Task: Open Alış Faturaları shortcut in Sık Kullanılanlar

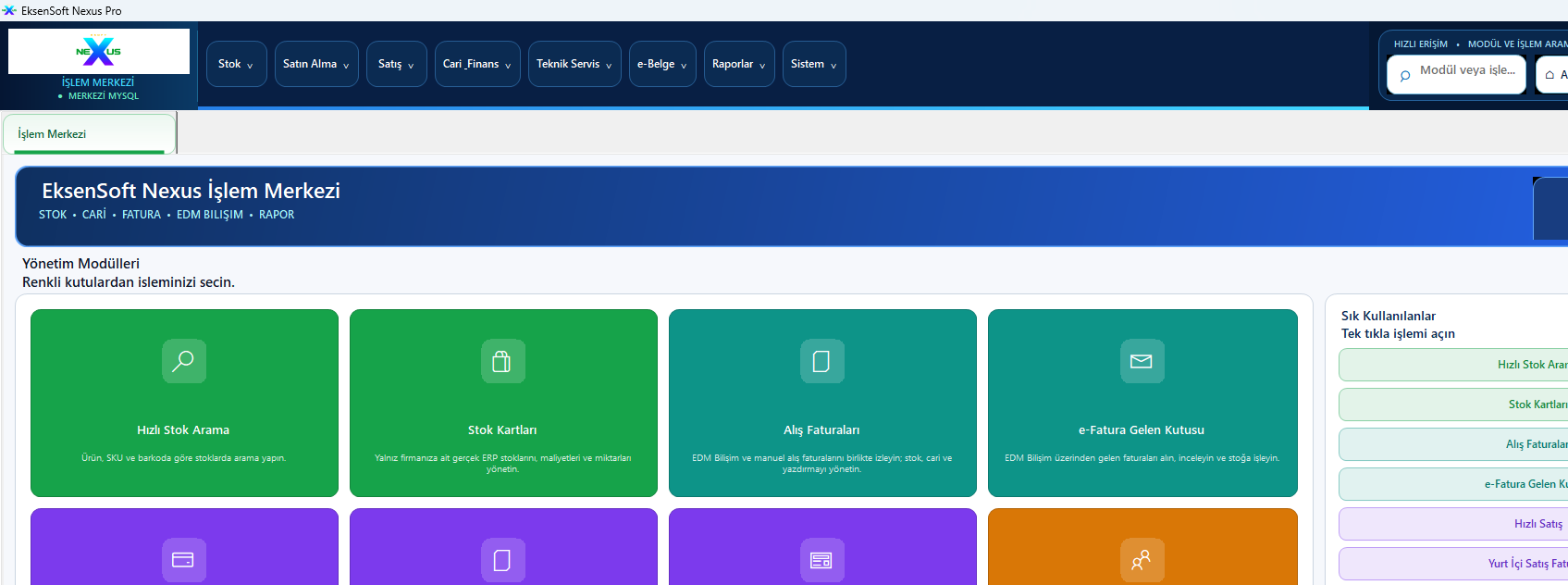Action: click(x=1453, y=444)
